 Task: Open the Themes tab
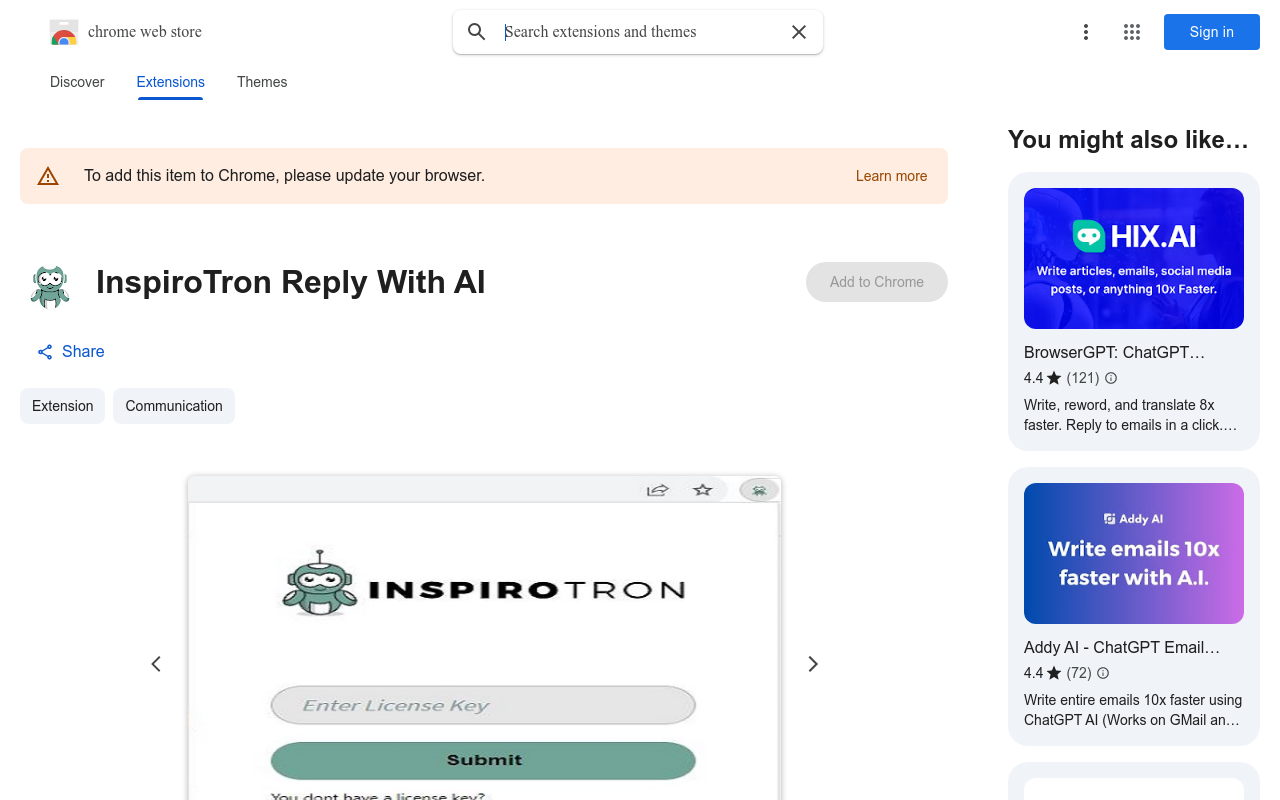(262, 82)
